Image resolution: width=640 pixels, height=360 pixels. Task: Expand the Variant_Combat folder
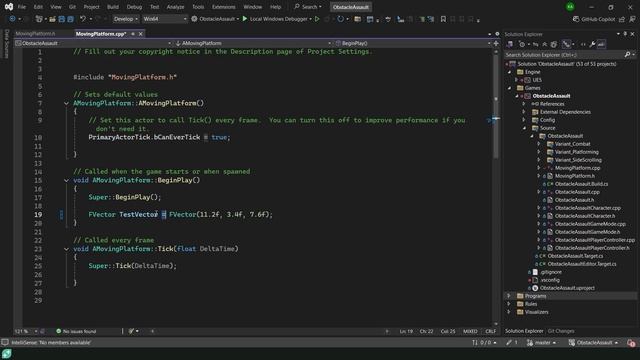coord(539,144)
